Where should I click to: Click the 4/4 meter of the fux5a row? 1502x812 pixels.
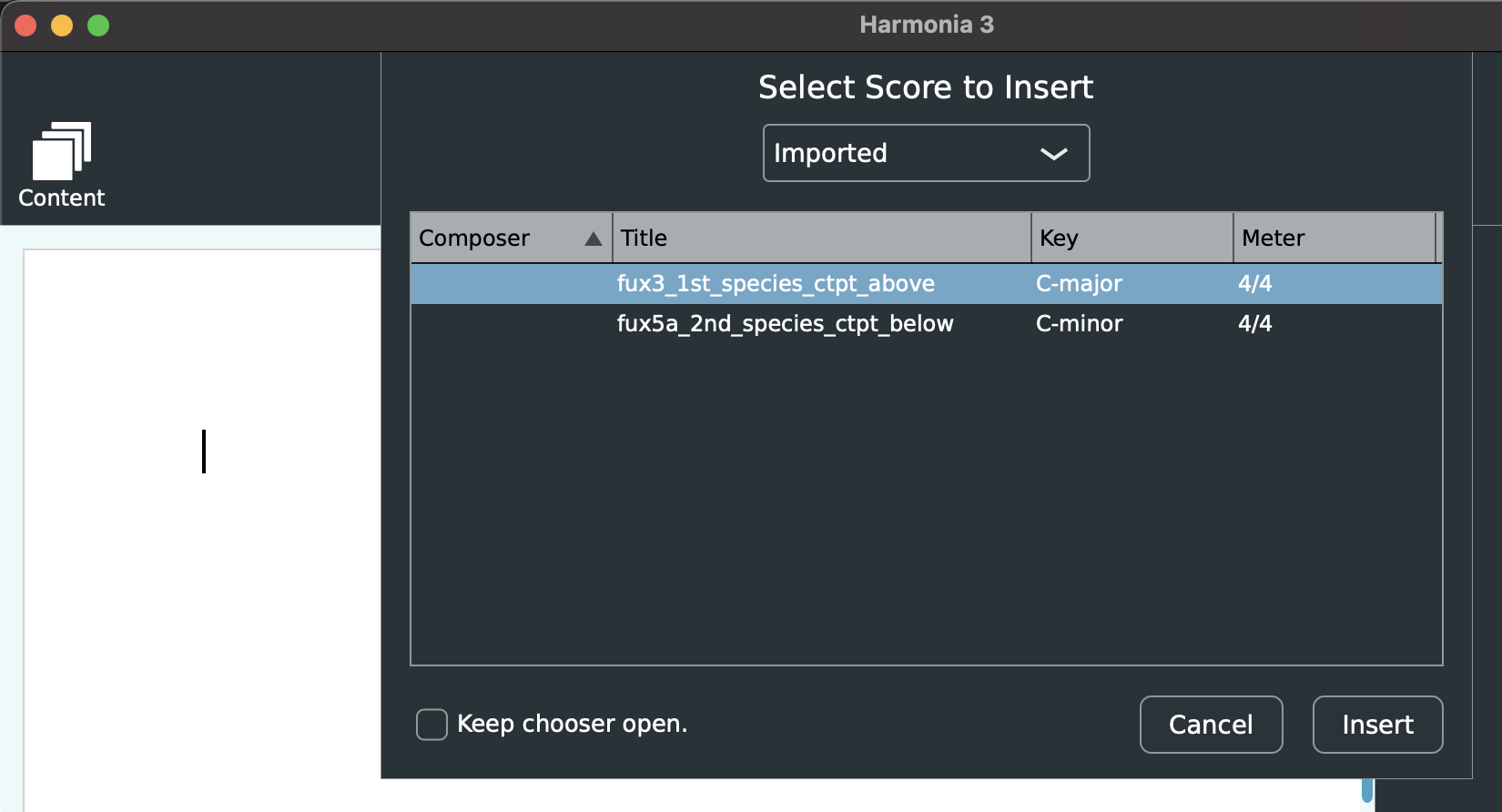pyautogui.click(x=1254, y=324)
